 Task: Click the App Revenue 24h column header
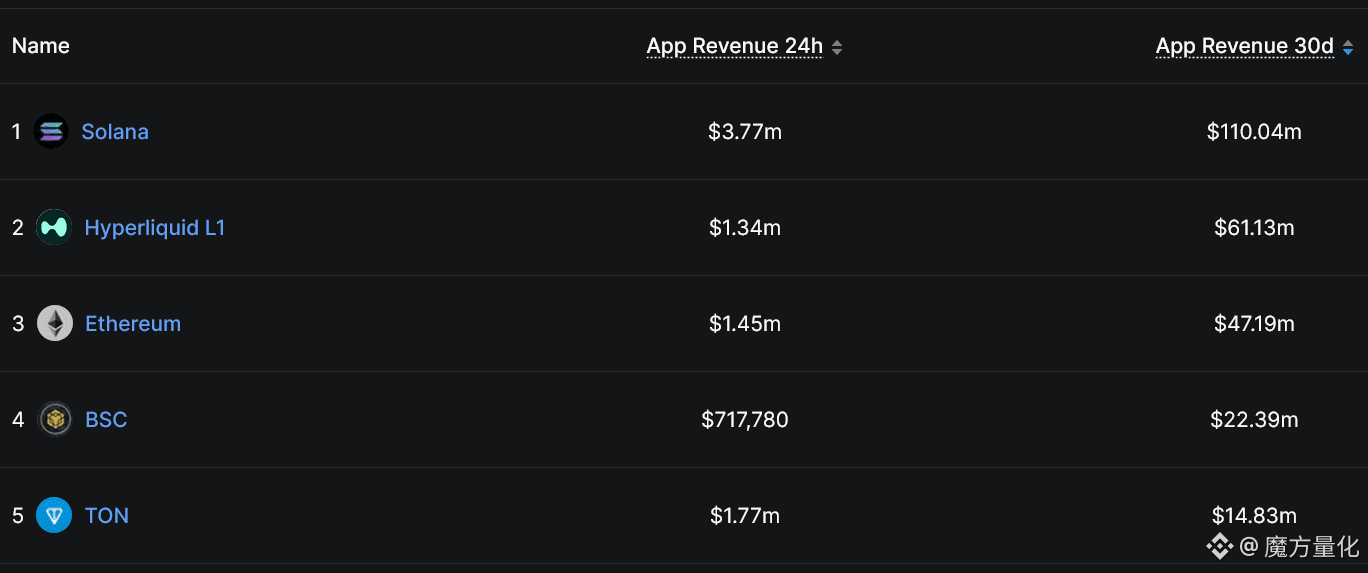pyautogui.click(x=735, y=46)
